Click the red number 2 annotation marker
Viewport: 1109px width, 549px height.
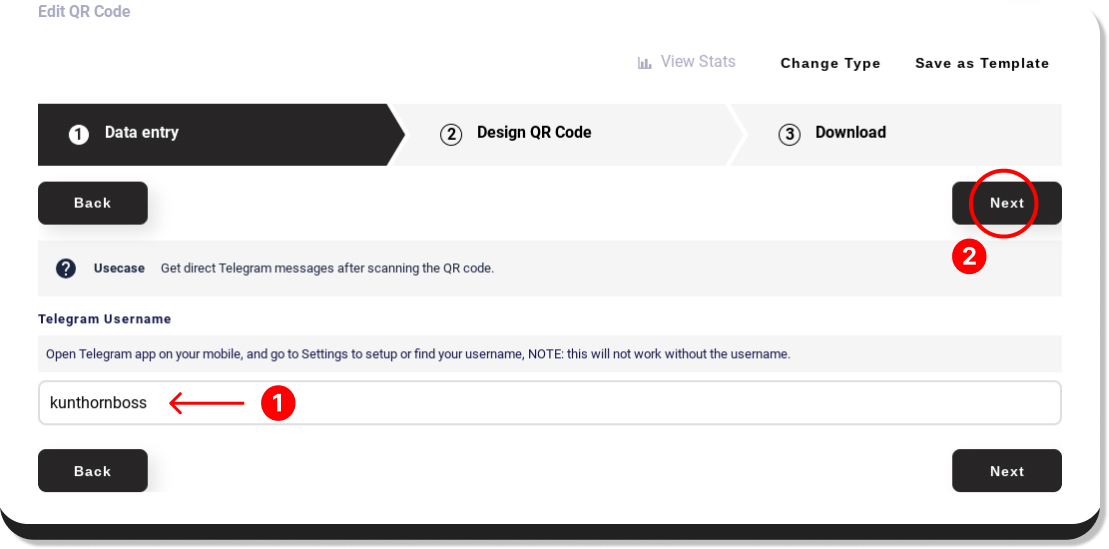[969, 257]
